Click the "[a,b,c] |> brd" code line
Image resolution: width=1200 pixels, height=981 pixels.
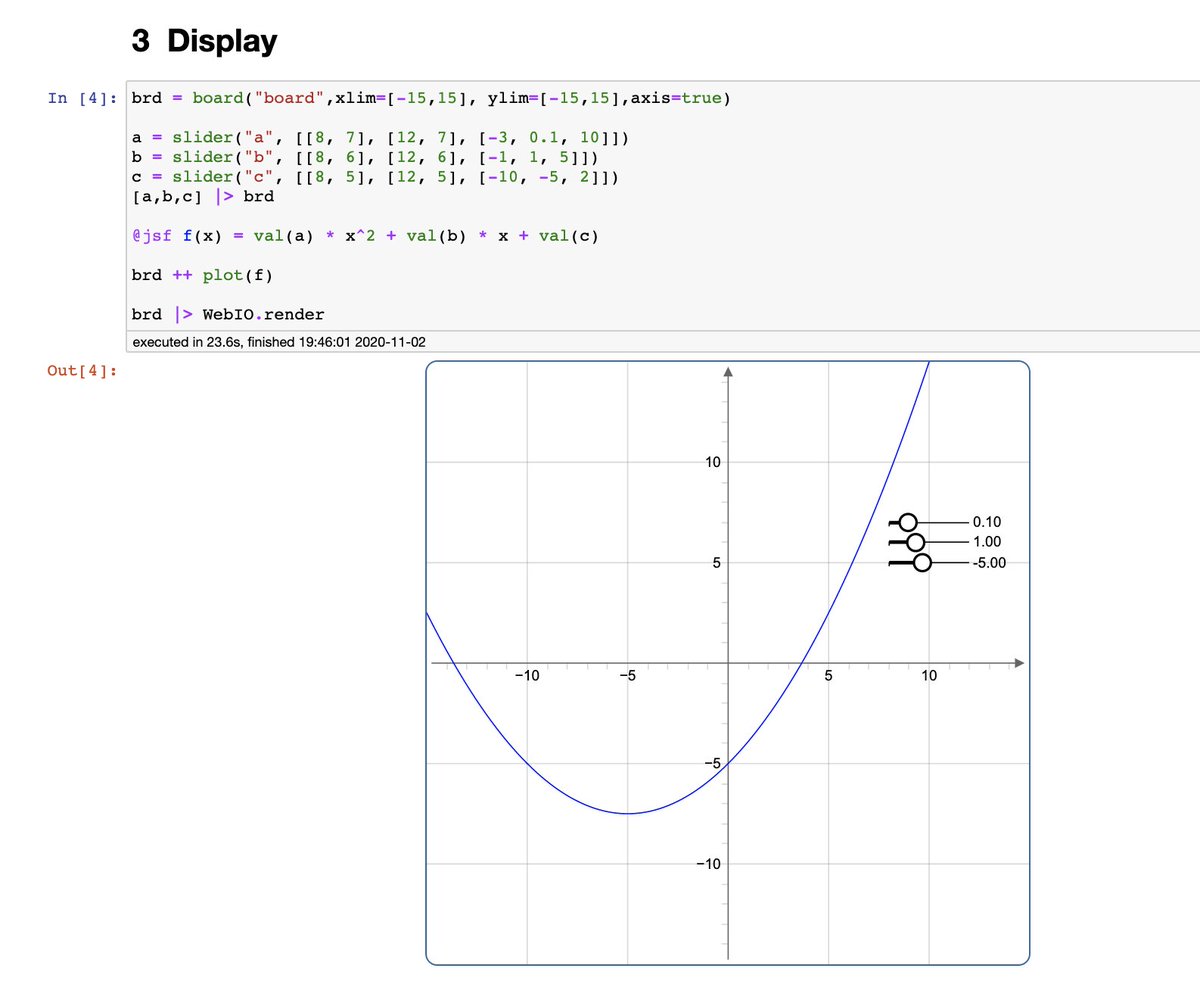[x=203, y=198]
